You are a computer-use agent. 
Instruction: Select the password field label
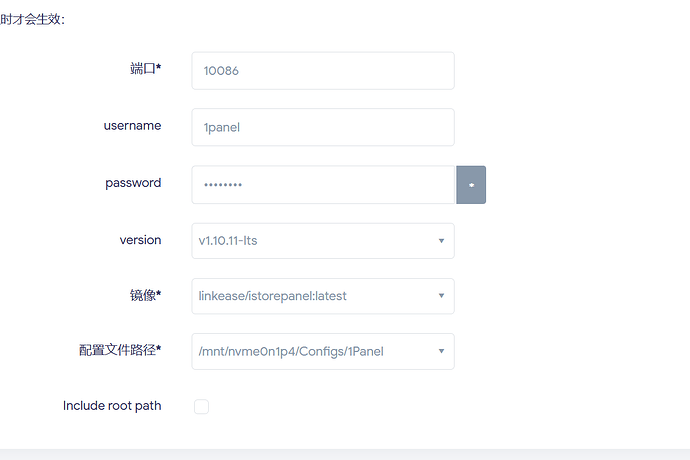(x=133, y=183)
